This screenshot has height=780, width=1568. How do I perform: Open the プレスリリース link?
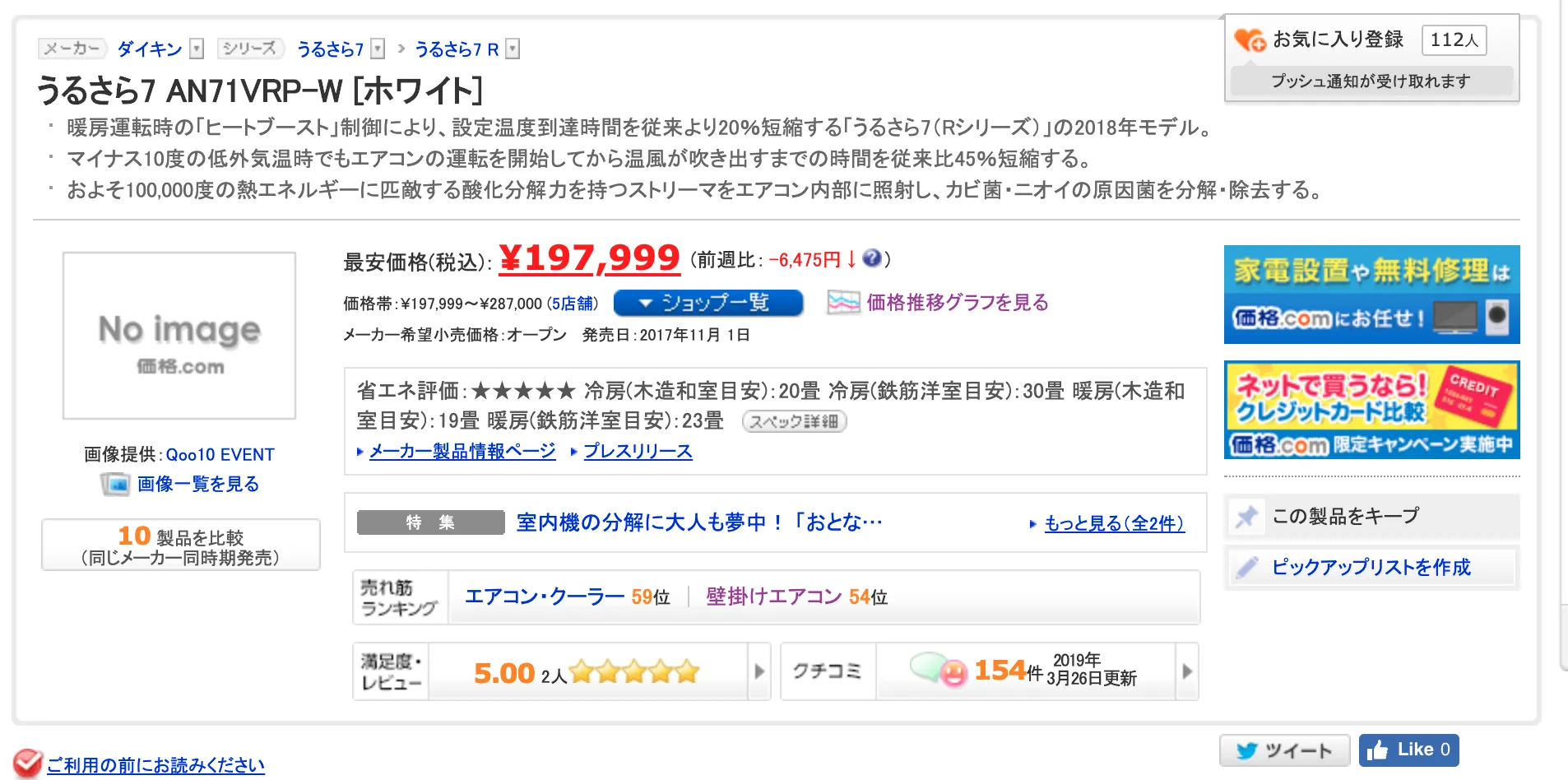638,451
